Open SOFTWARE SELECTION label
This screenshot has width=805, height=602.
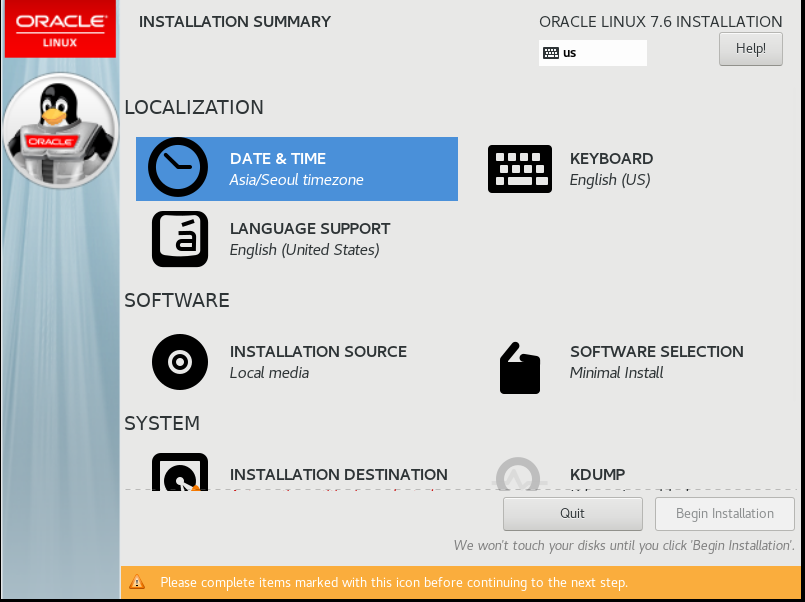tap(657, 352)
